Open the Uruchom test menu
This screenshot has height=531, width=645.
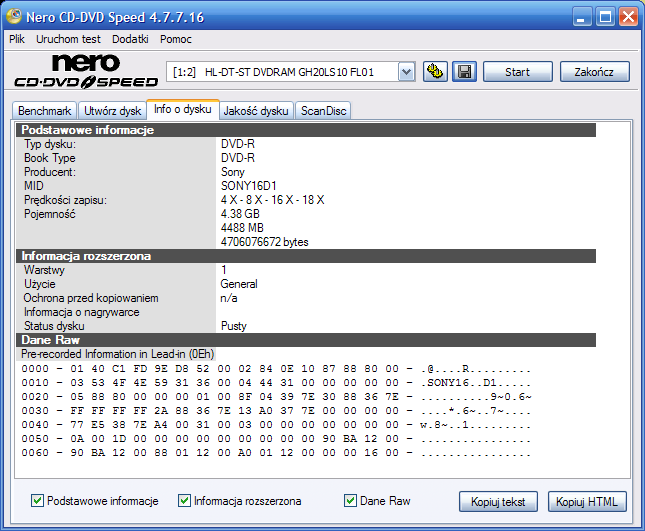68,39
